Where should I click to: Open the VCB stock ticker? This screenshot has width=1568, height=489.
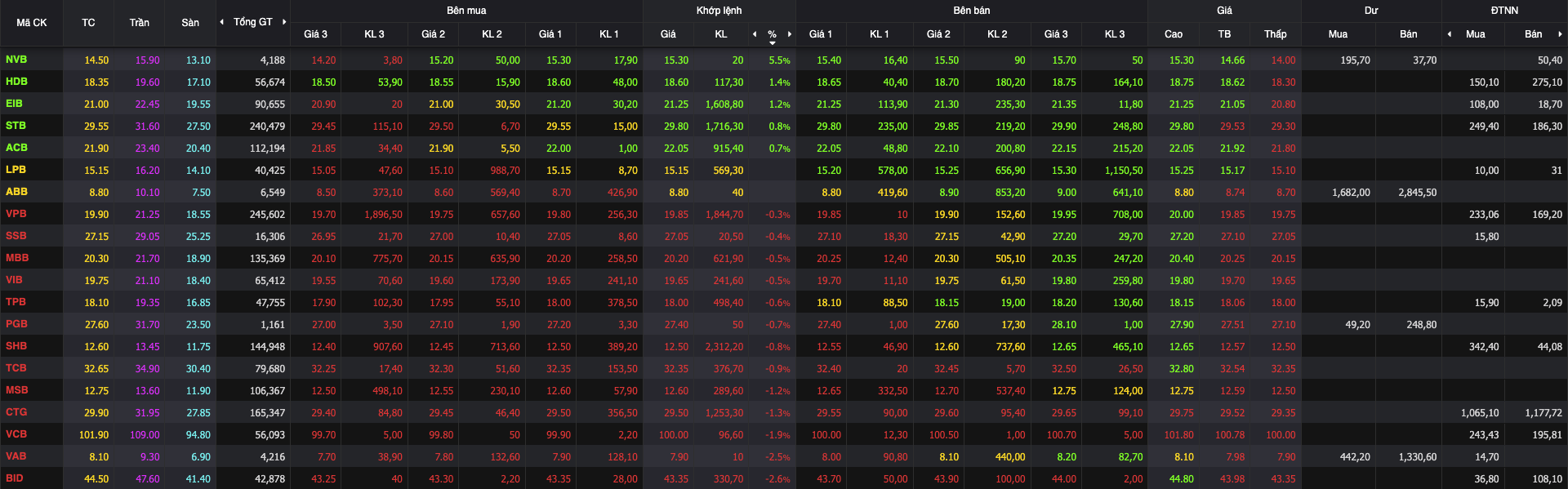point(16,434)
